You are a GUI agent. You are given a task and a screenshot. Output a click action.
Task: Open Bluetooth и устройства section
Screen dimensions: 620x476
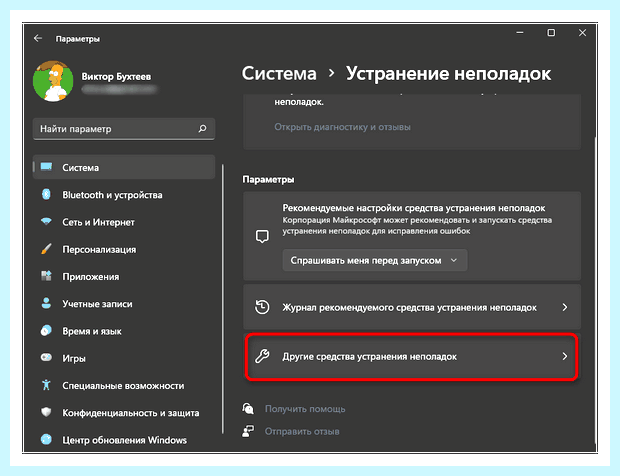pos(124,195)
